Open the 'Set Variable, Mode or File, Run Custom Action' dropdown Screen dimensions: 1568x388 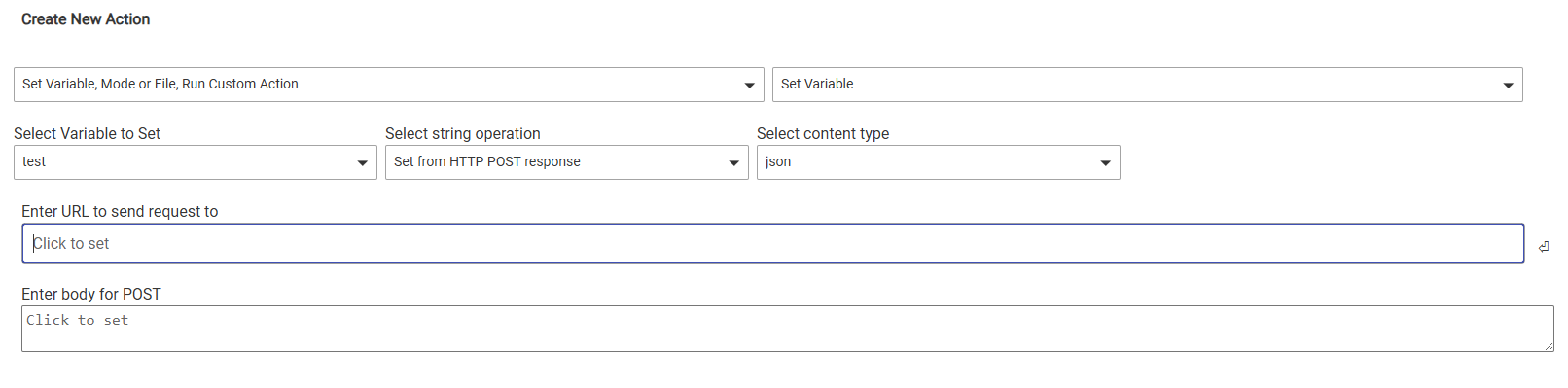389,85
